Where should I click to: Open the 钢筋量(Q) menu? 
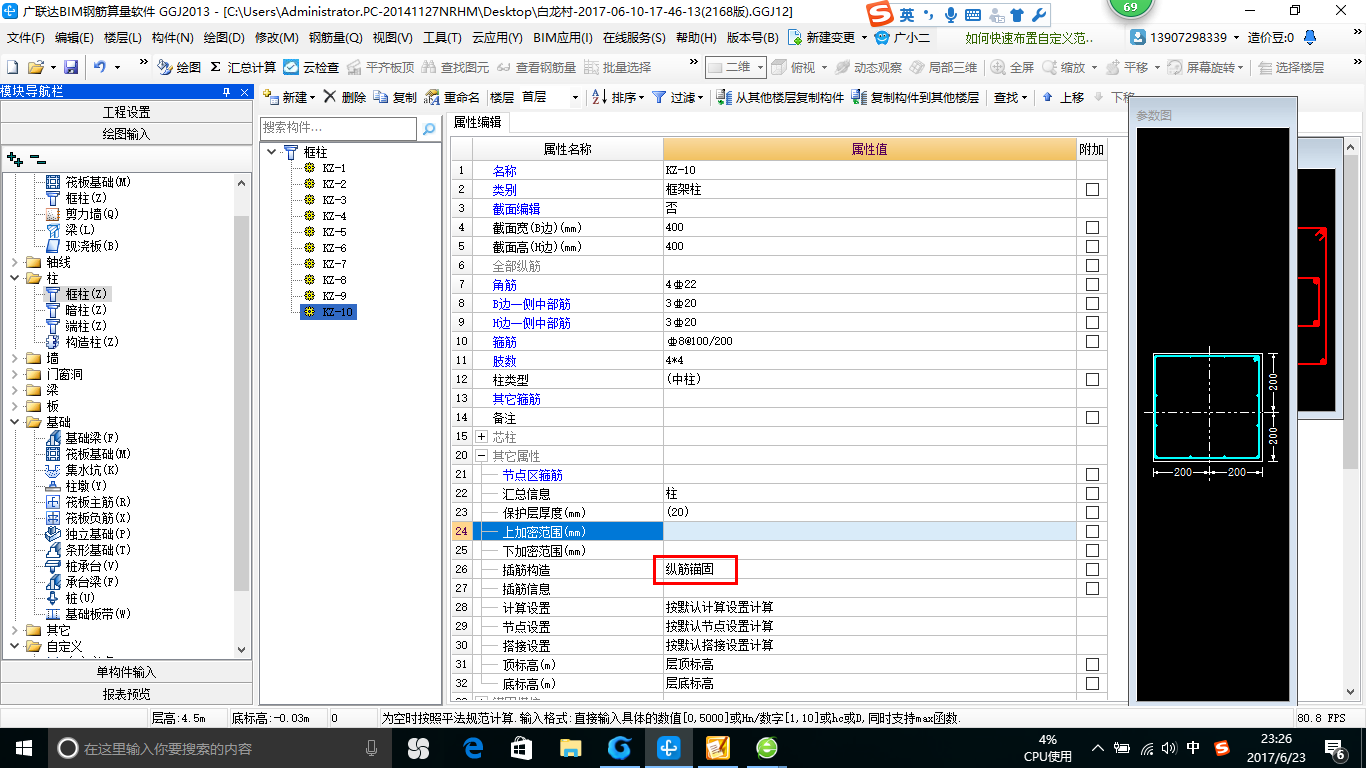pyautogui.click(x=335, y=37)
